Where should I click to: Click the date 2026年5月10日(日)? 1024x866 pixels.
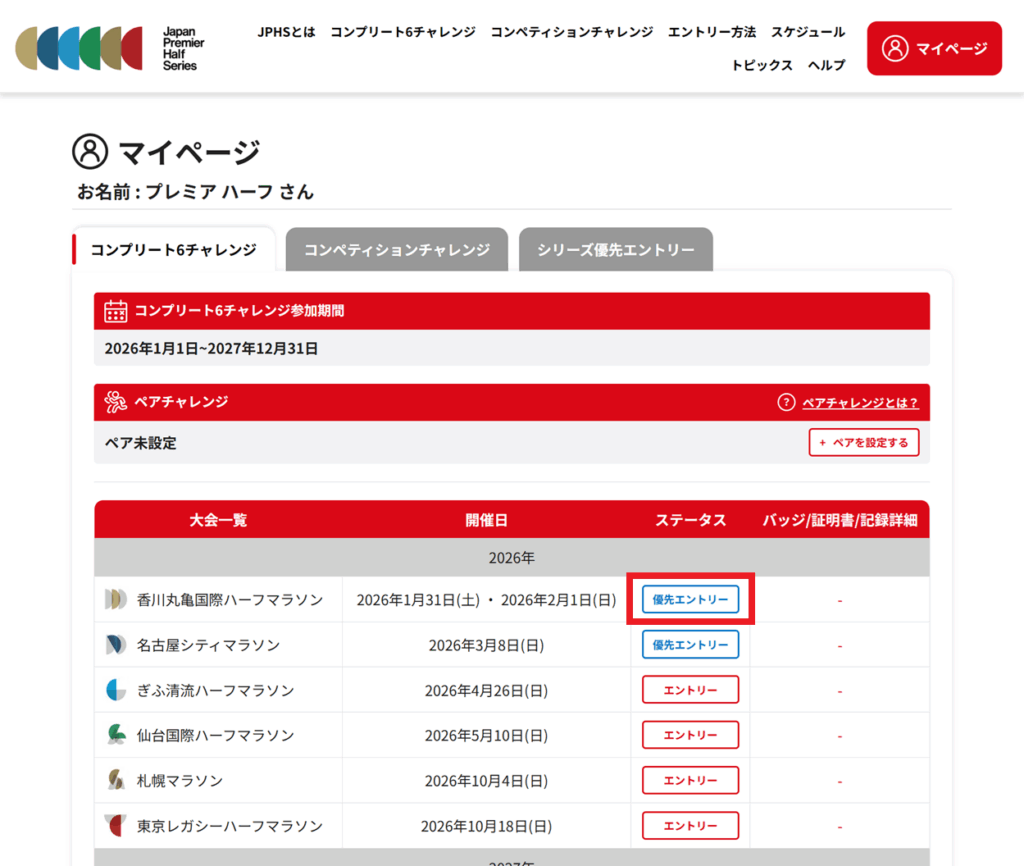click(487, 735)
